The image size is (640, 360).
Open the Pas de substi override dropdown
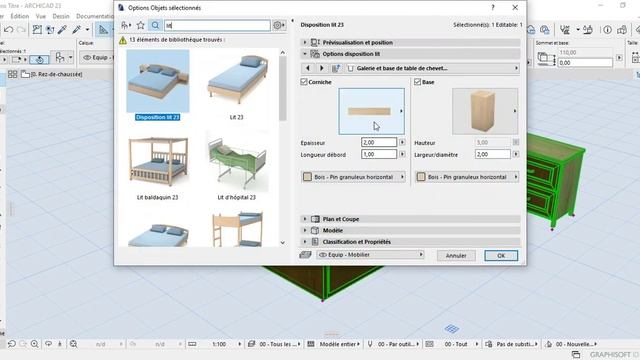click(512, 344)
